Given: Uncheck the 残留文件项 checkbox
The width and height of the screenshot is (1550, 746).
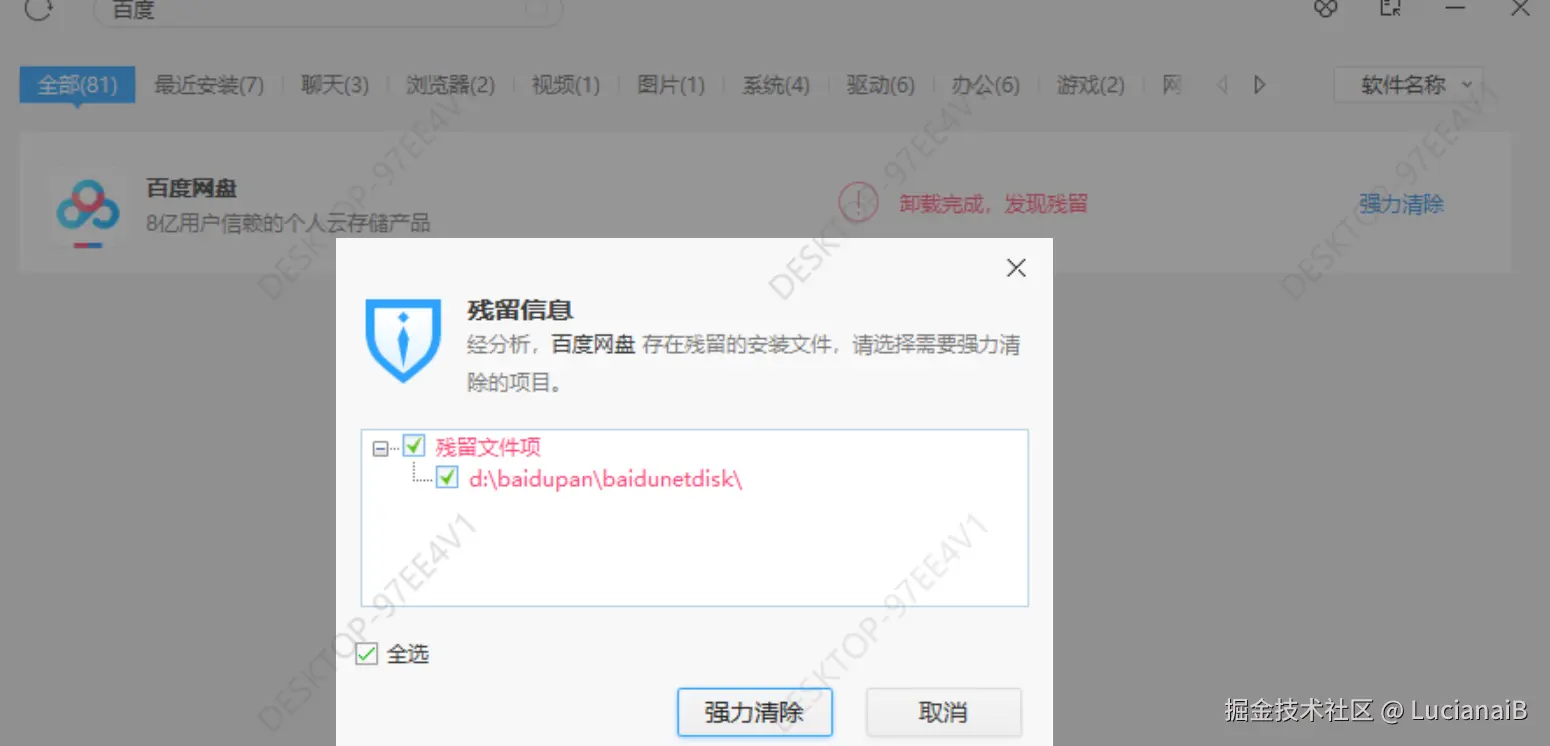Looking at the screenshot, I should 414,446.
